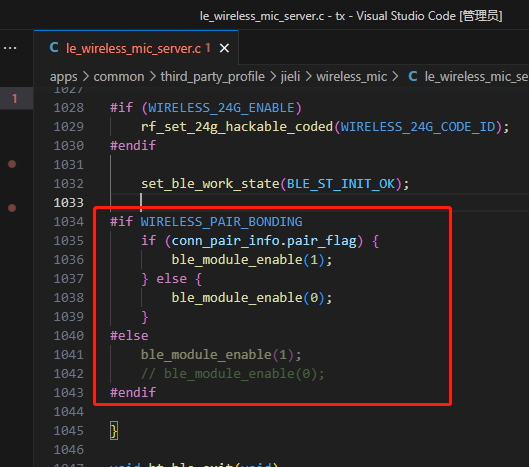529x467 pixels.
Task: Click conn_pair_info.pair_flag expression
Action: click(264, 241)
